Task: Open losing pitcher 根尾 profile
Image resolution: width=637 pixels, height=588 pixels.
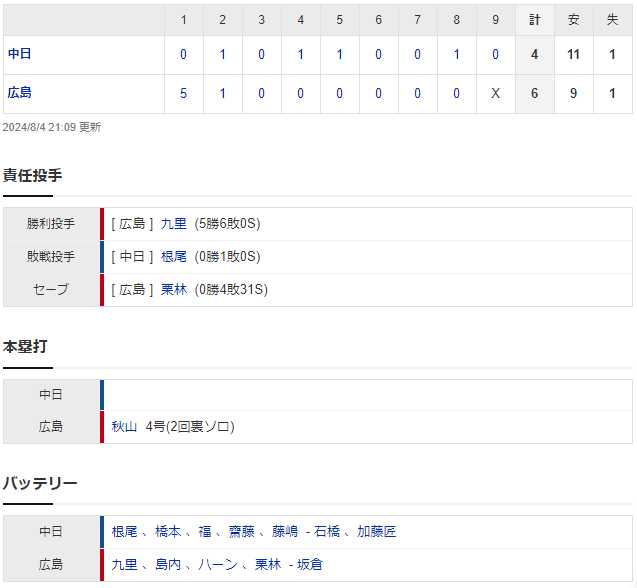Action: 173,257
